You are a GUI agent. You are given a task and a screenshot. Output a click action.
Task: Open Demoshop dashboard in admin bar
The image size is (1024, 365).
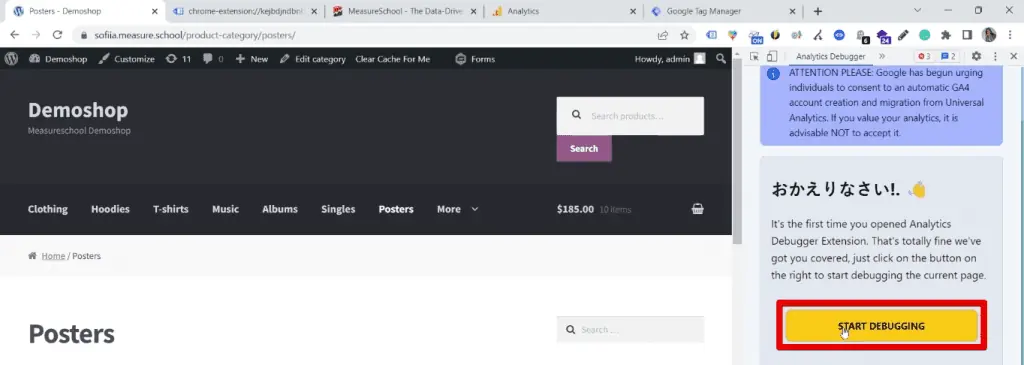[58, 59]
